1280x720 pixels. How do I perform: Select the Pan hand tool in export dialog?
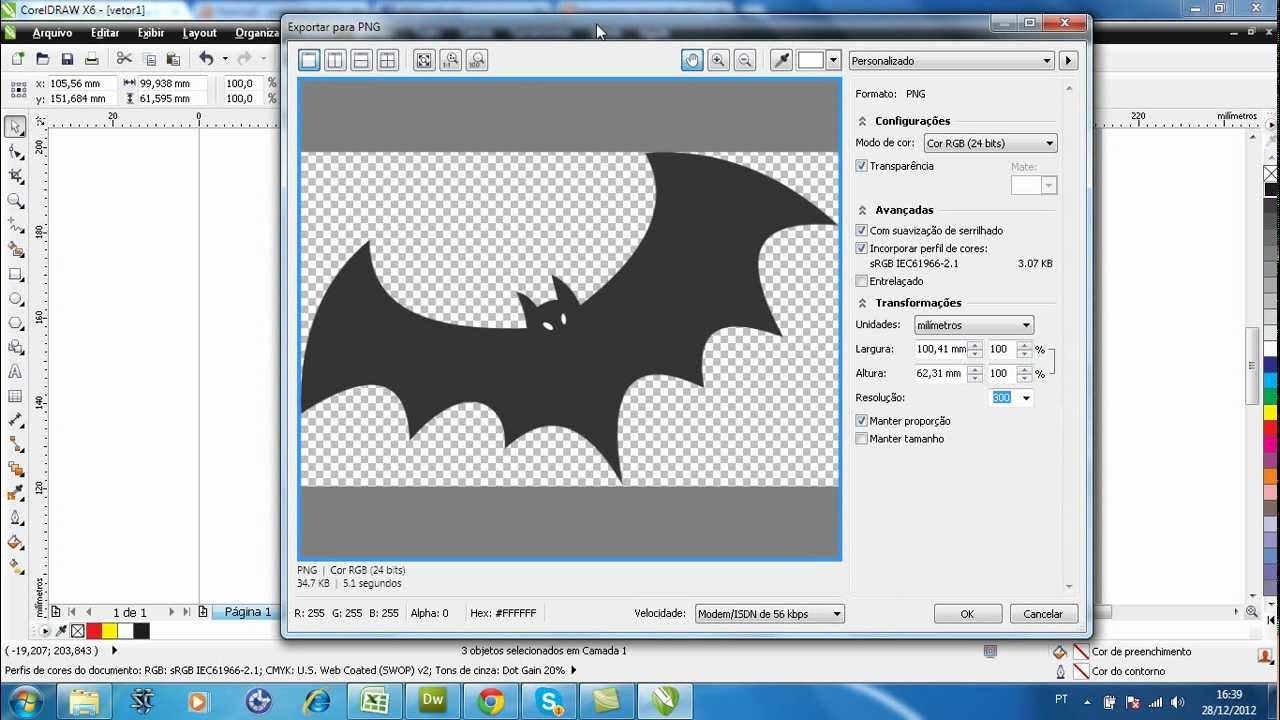692,61
